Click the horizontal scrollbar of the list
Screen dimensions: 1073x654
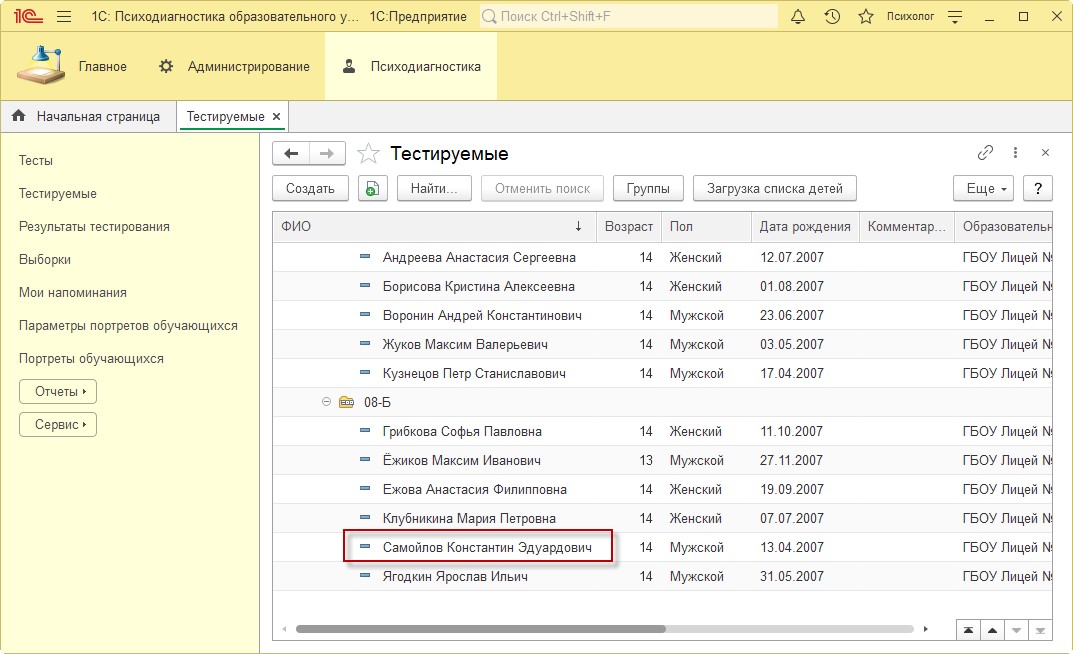point(480,629)
